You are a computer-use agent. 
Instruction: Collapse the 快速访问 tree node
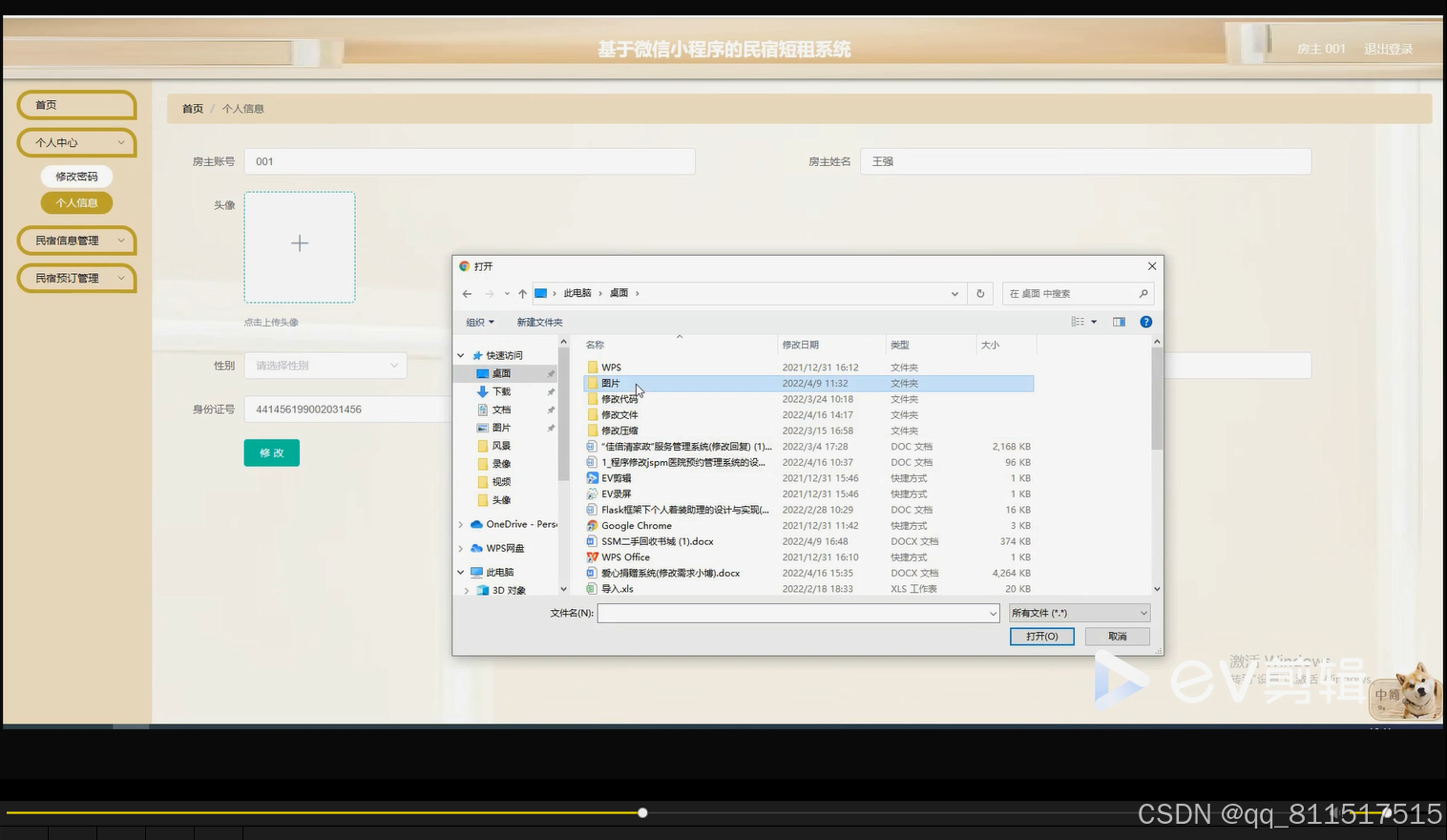[x=461, y=355]
